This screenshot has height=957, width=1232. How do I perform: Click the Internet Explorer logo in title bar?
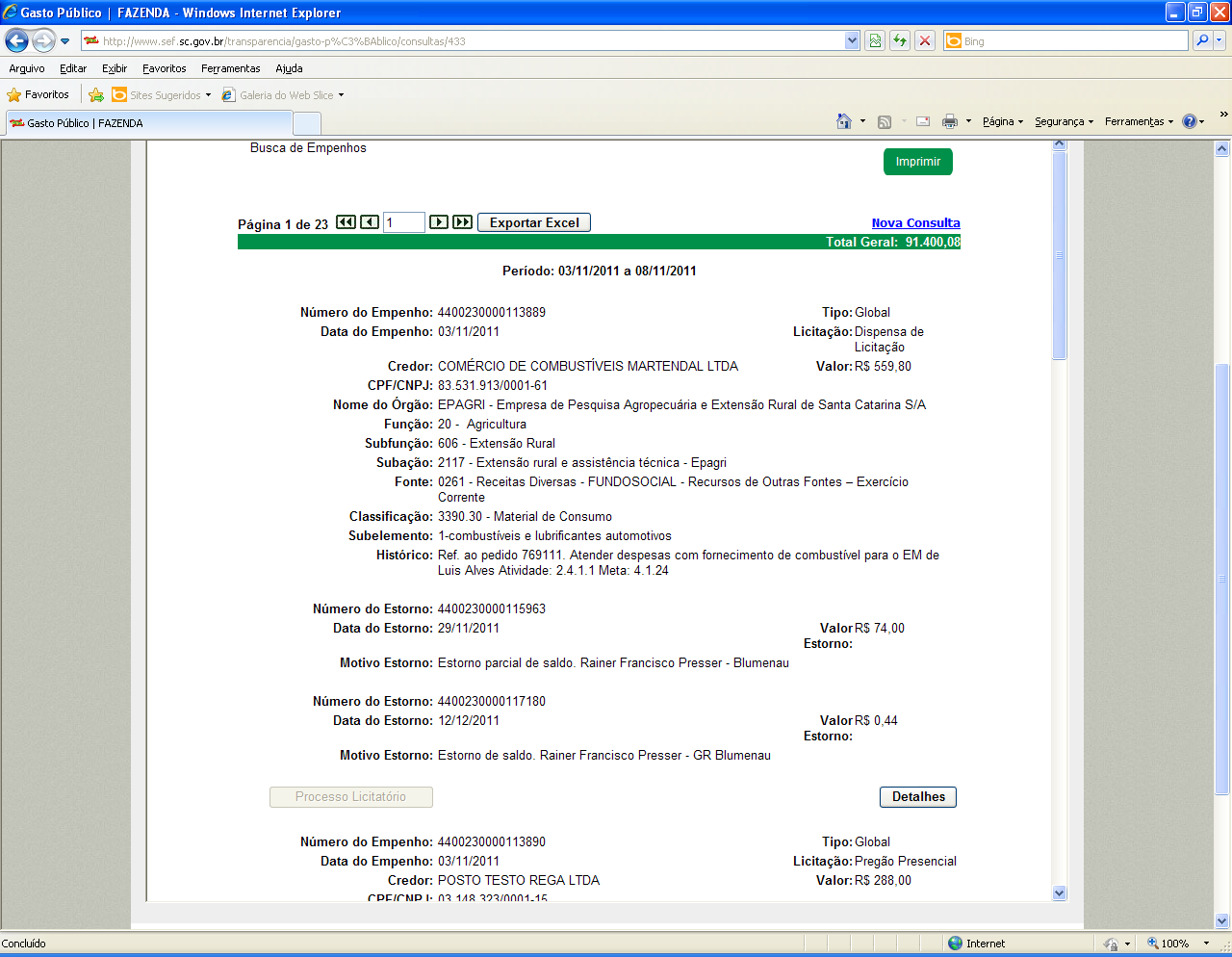11,13
